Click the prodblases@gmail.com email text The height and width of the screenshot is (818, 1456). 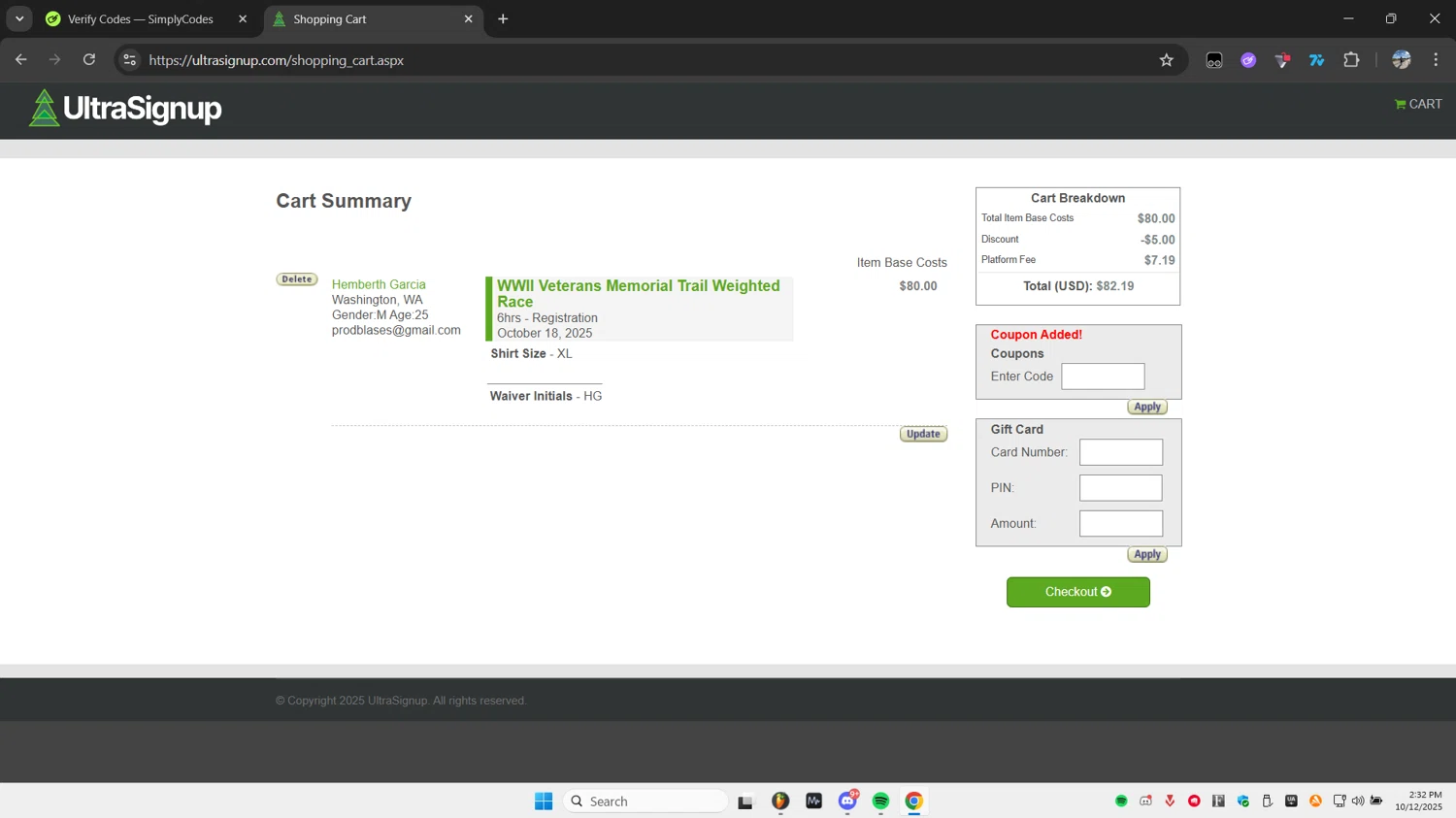pos(396,330)
